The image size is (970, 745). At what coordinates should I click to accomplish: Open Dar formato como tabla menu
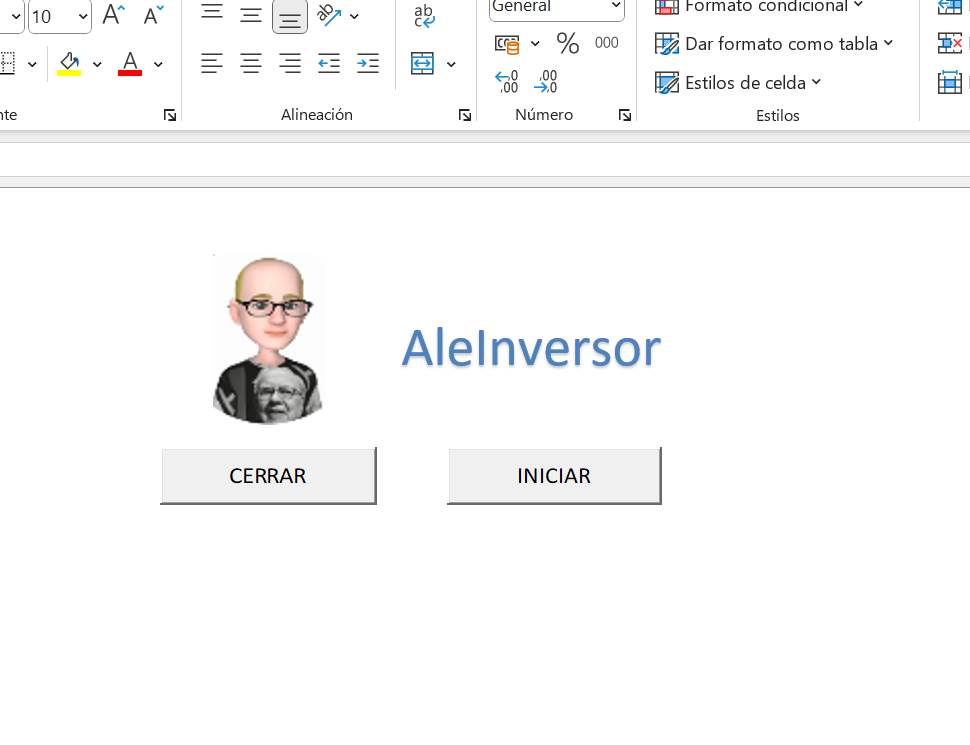774,44
